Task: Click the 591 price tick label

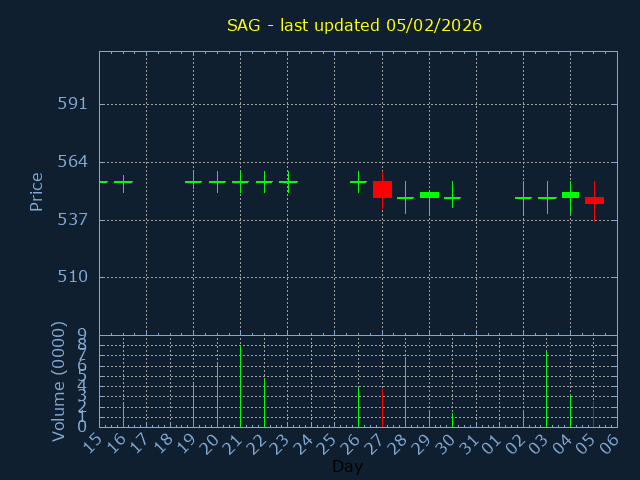Action: coord(71,103)
